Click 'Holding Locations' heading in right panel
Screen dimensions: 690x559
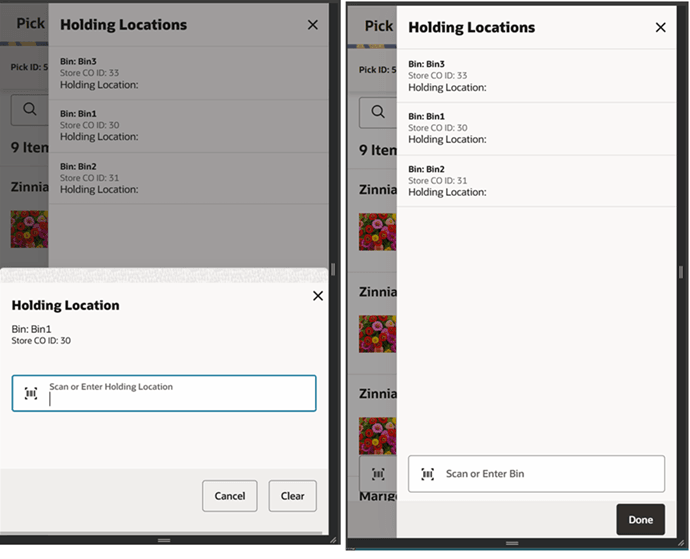pyautogui.click(x=472, y=28)
